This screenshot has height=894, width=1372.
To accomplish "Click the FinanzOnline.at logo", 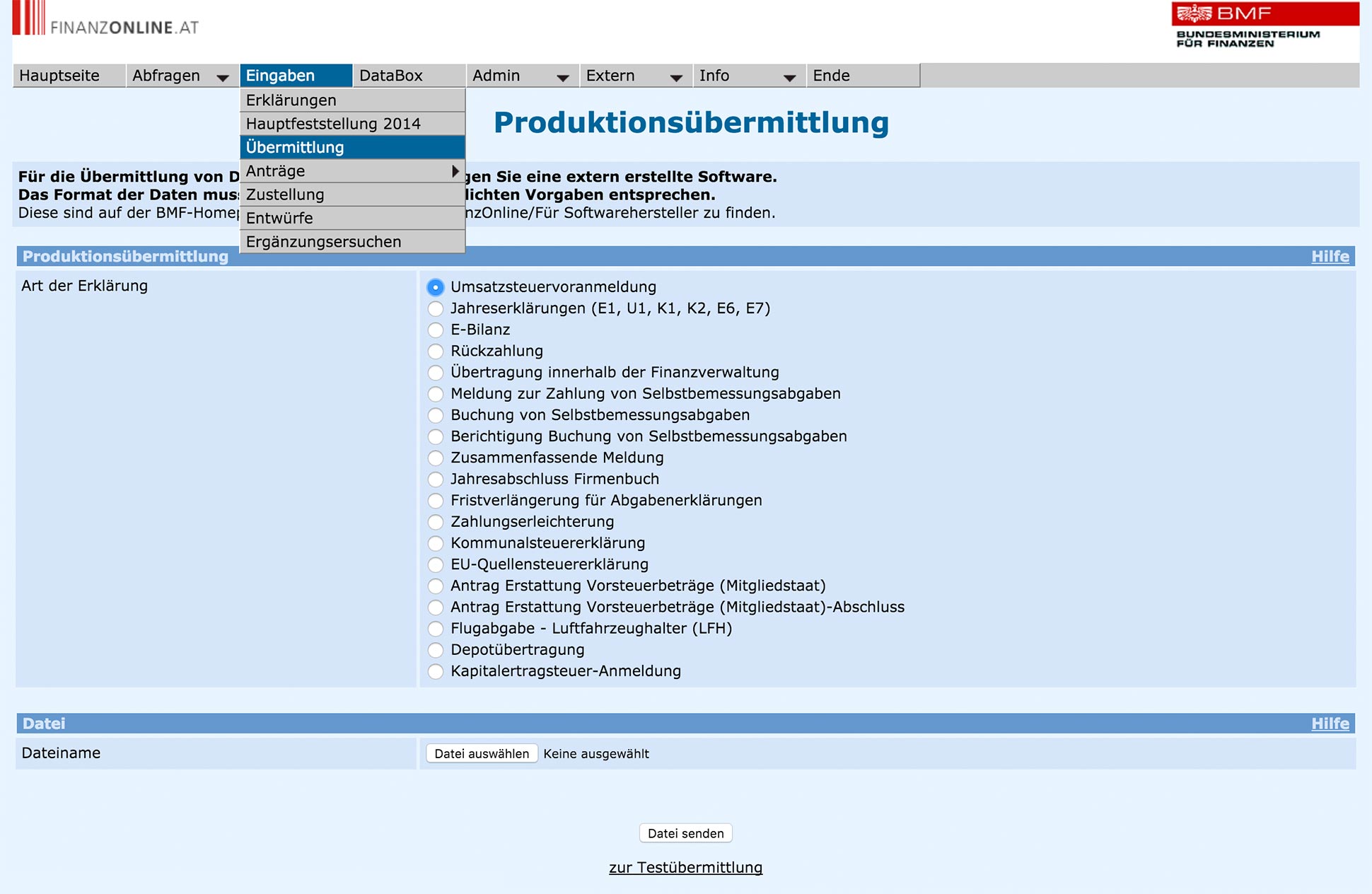I will click(x=106, y=19).
